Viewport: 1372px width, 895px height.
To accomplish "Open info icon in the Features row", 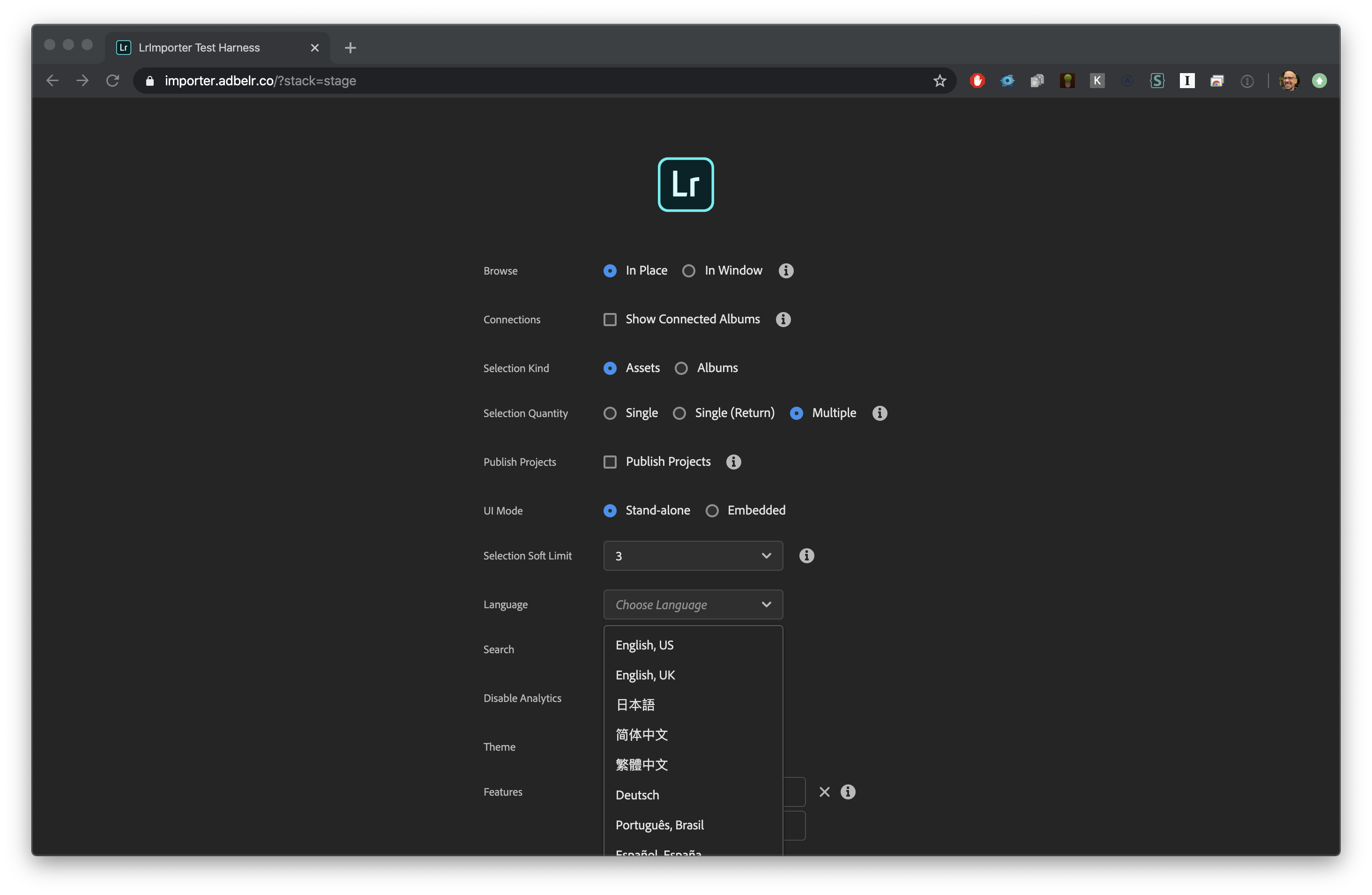I will pyautogui.click(x=847, y=792).
